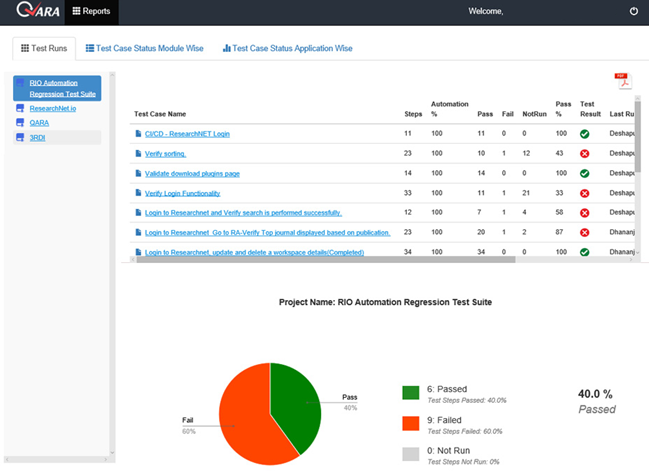Screen dimensions: 650x472
Task: Click the green Passed legend swatch
Action: tap(410, 393)
